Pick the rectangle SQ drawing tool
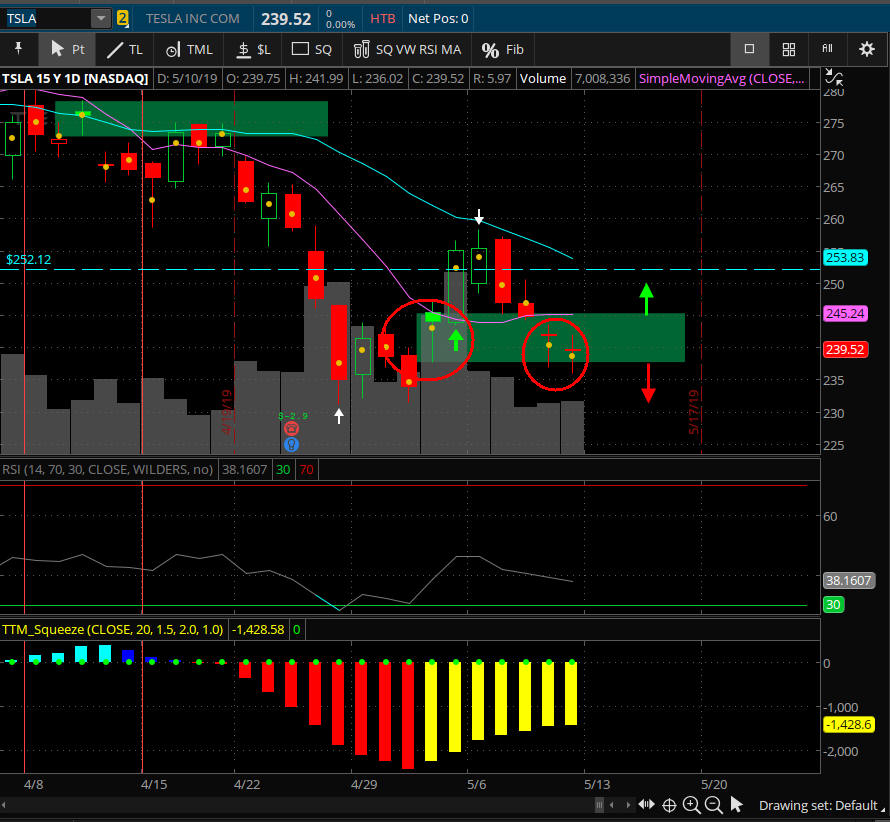The height and width of the screenshot is (822, 890). tap(311, 50)
